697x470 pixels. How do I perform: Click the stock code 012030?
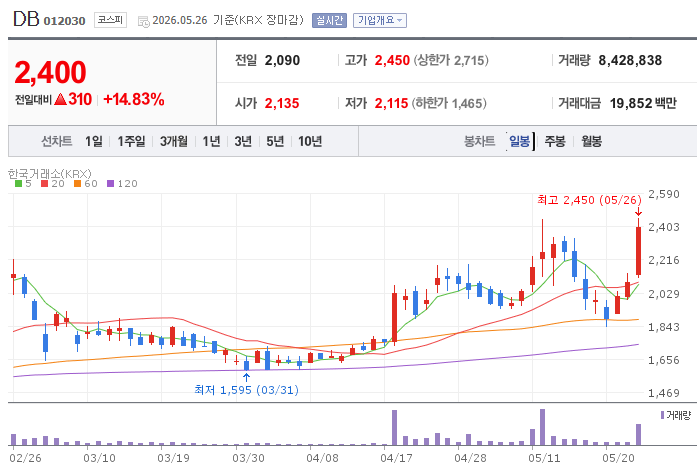[x=64, y=21]
